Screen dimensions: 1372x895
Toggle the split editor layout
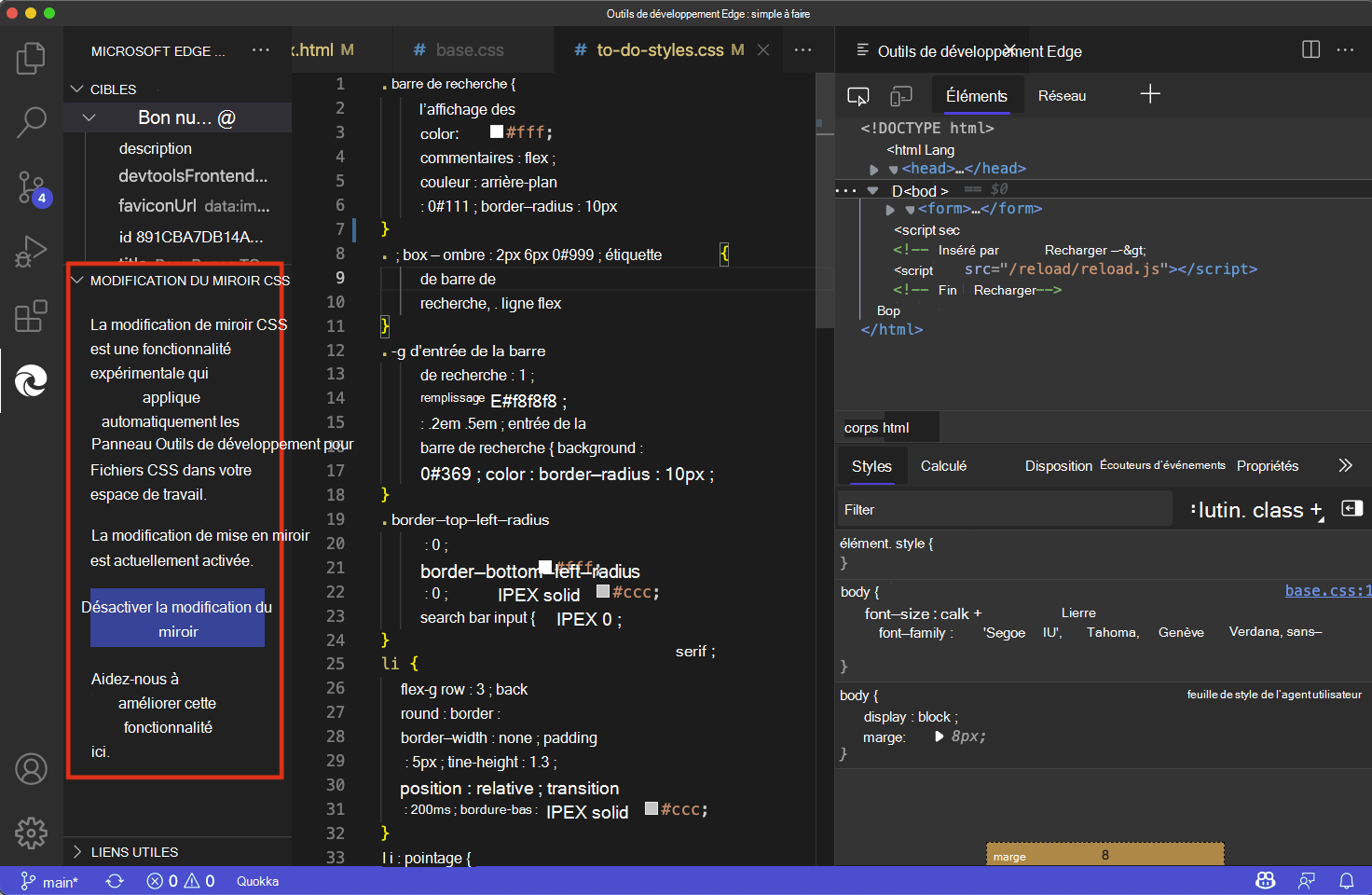1311,49
